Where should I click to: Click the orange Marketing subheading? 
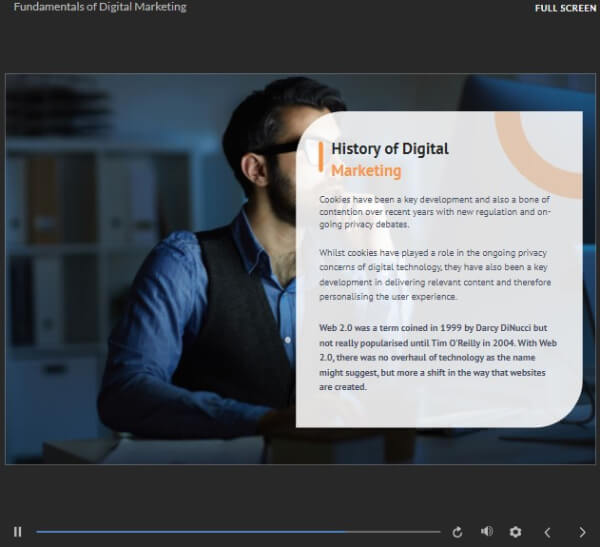tap(366, 170)
